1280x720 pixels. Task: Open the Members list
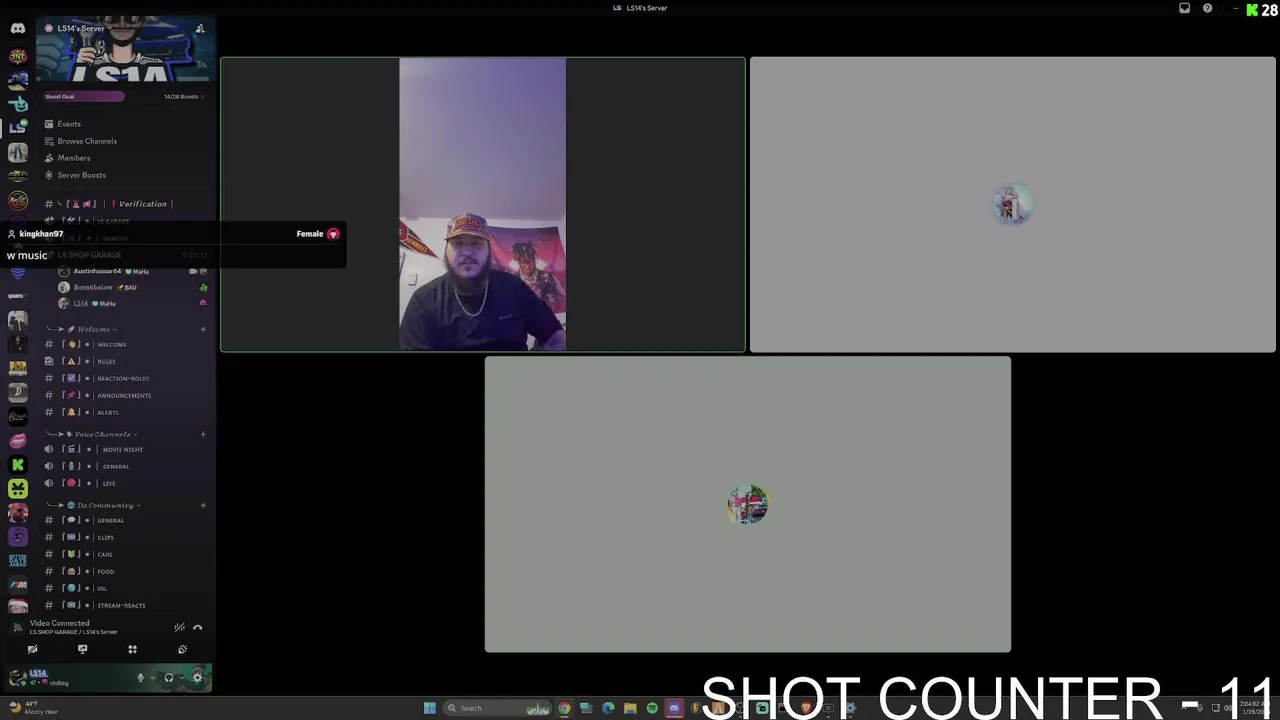click(123, 158)
